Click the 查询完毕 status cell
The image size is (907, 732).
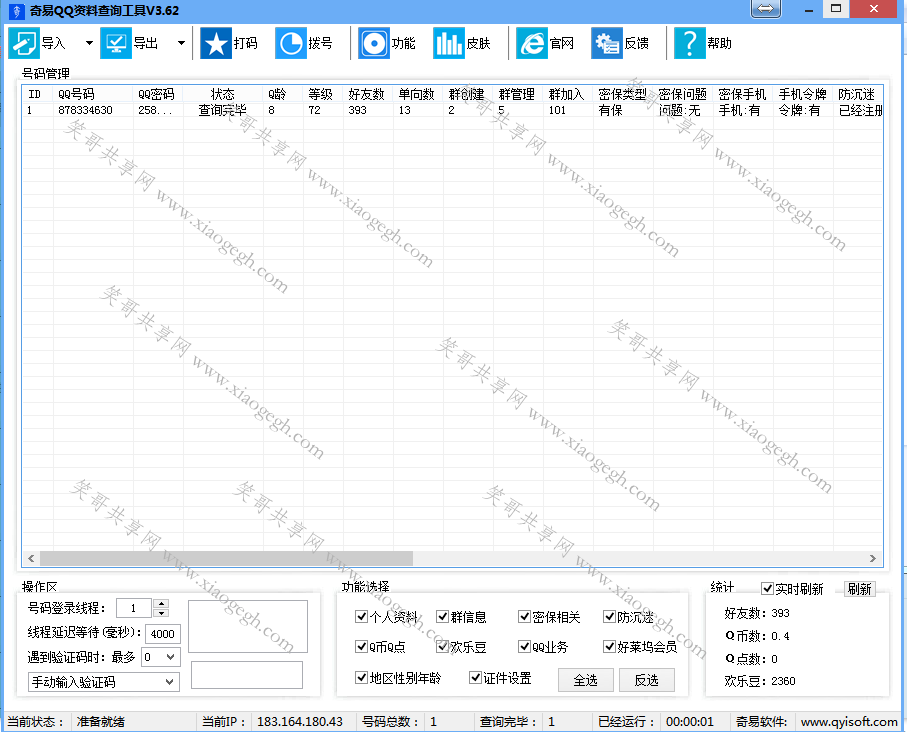pyautogui.click(x=223, y=110)
